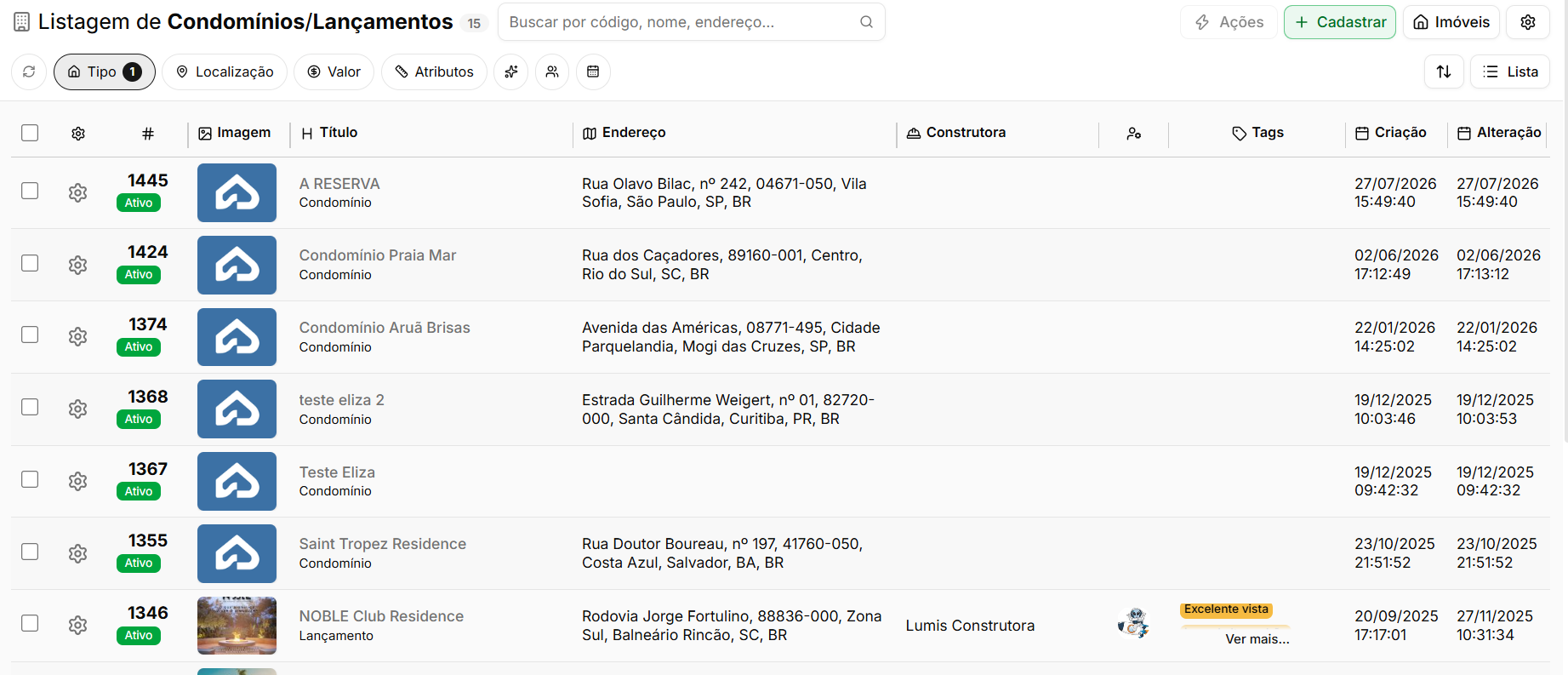Open the Localização filter dropdown
The height and width of the screenshot is (675, 1568).
pos(225,72)
